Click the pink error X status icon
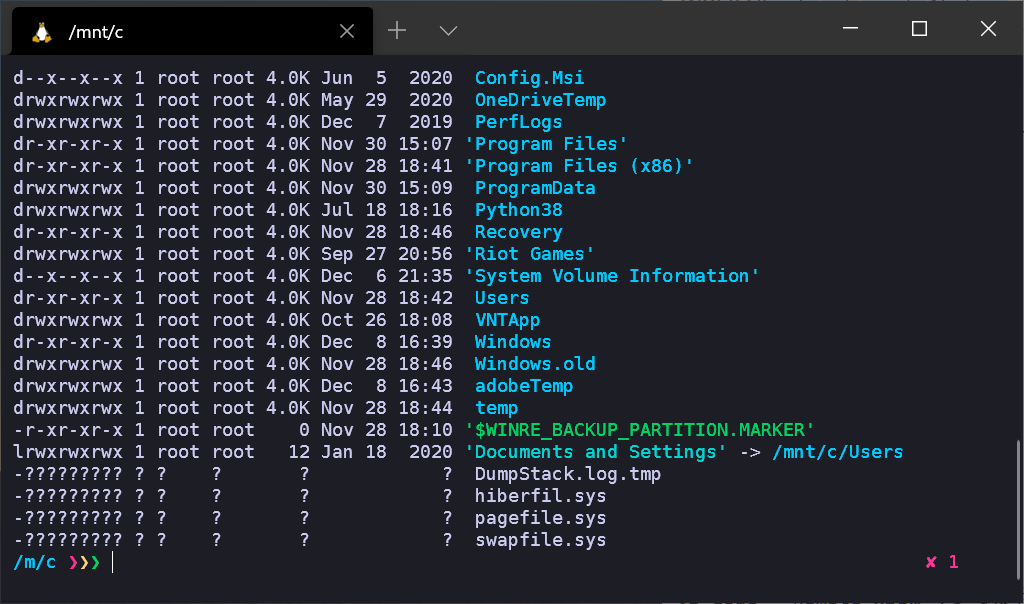Screen dimensions: 1024x604 pyautogui.click(x=931, y=562)
